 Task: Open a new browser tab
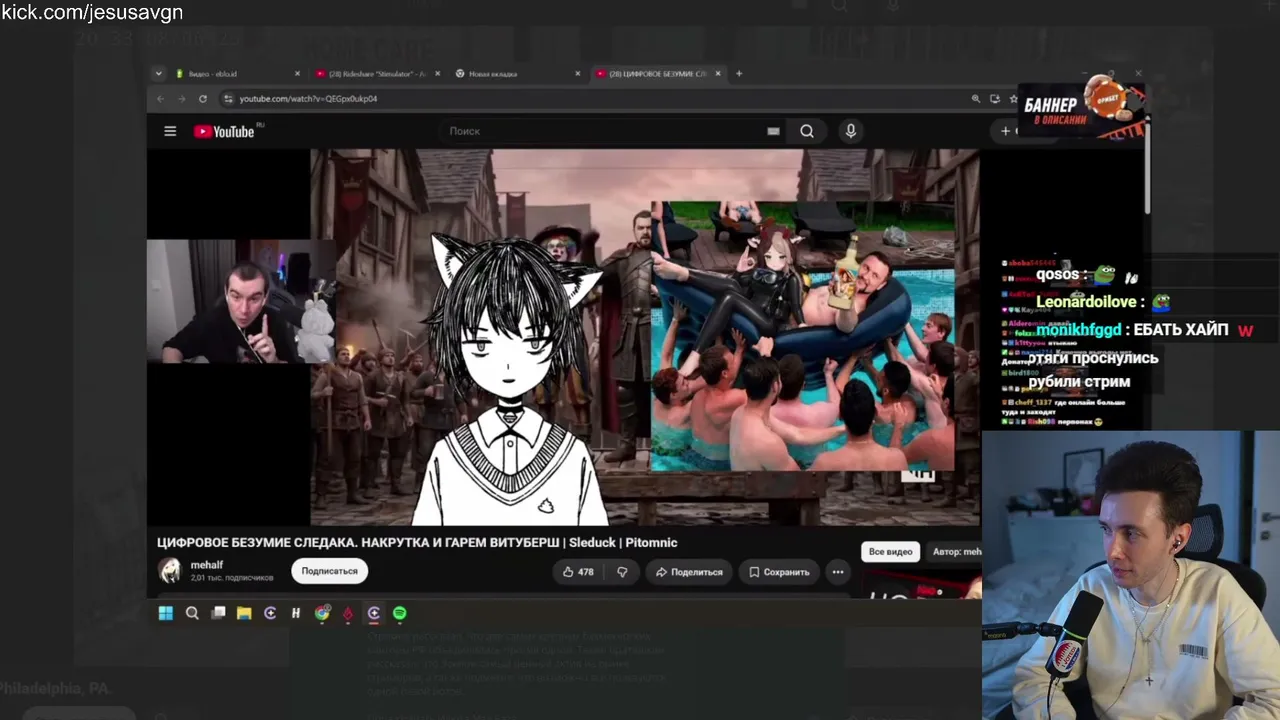tap(739, 74)
